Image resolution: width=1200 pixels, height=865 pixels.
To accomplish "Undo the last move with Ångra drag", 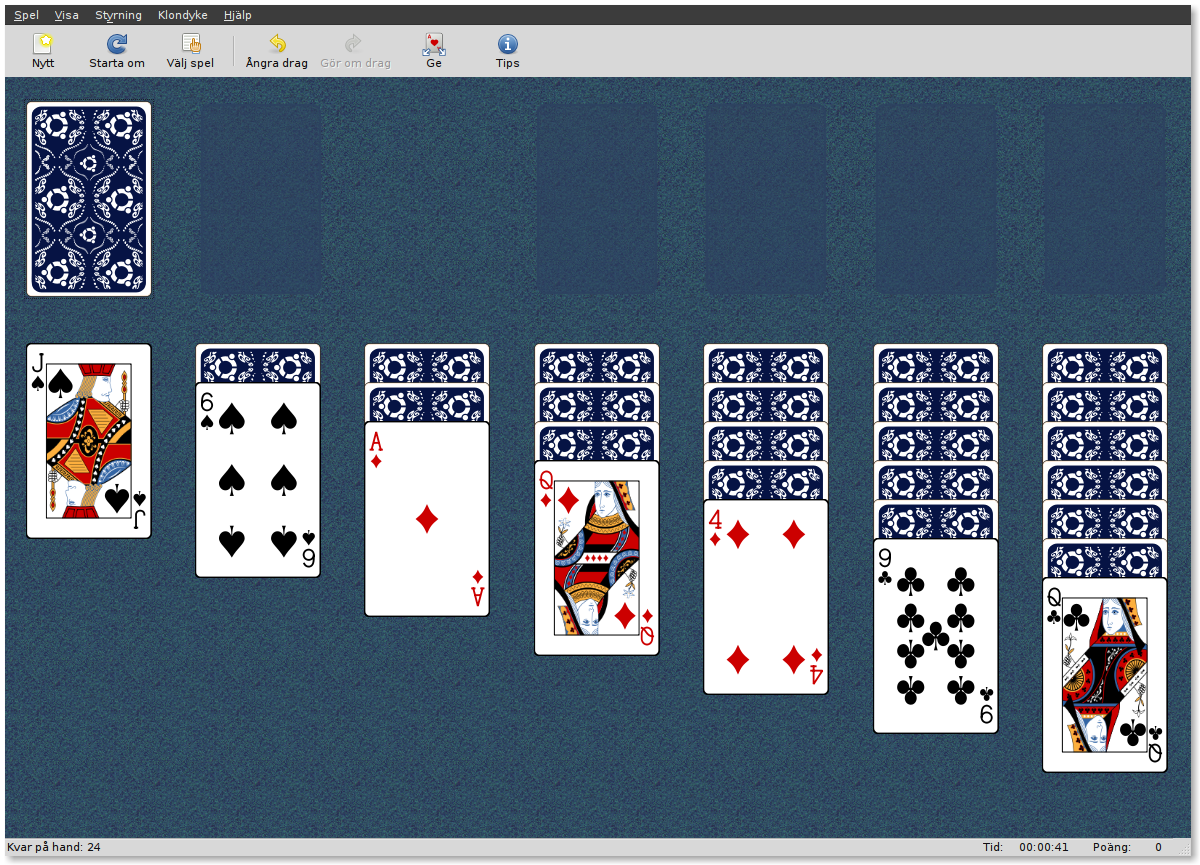I will point(277,44).
